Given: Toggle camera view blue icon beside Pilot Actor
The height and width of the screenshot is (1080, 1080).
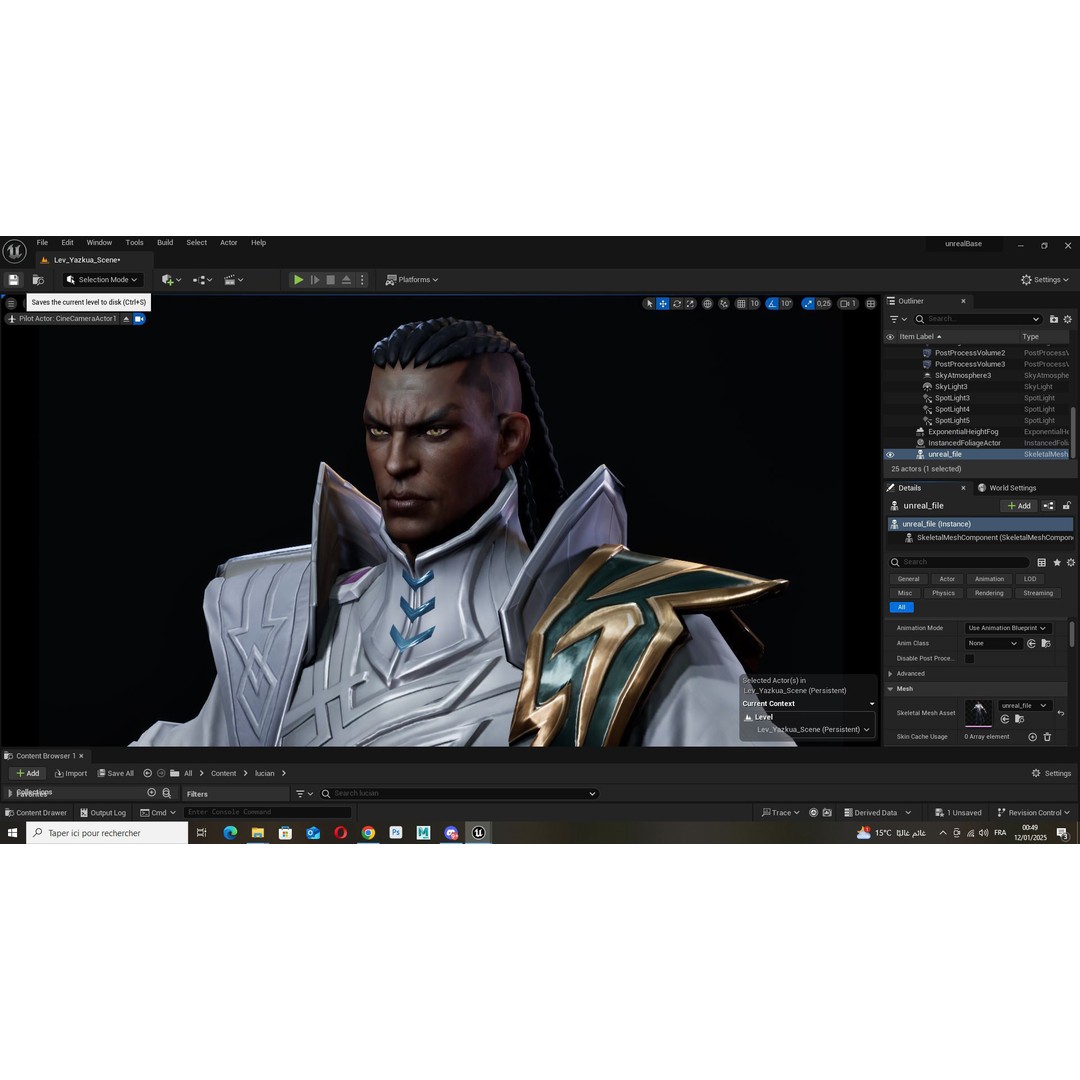Looking at the screenshot, I should tap(139, 319).
